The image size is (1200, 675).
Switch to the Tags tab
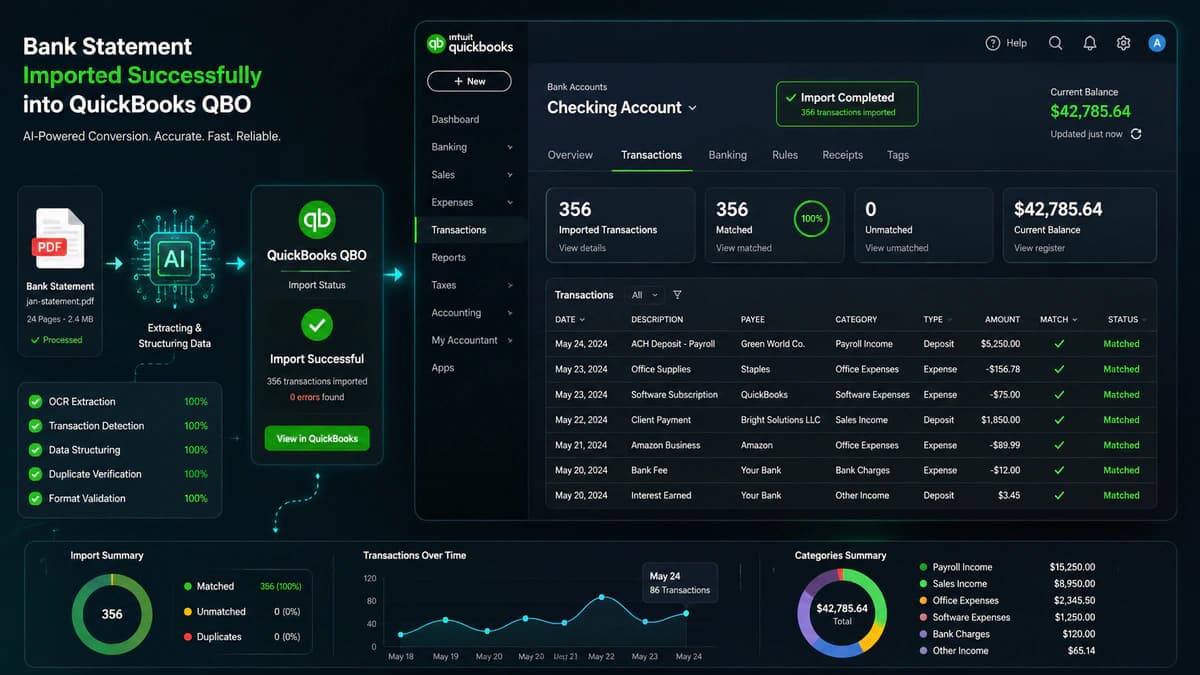click(x=898, y=155)
